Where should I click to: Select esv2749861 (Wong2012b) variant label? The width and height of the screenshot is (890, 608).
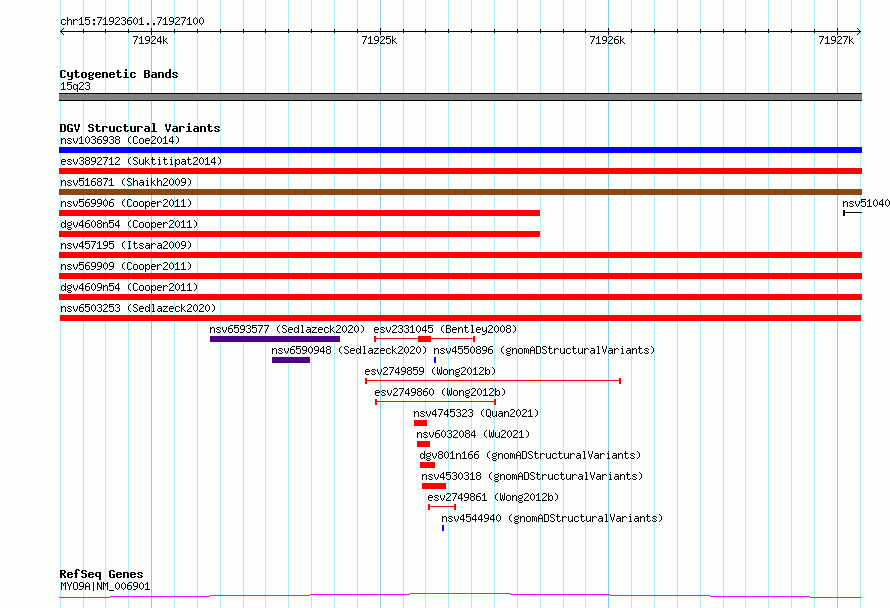[x=493, y=497]
